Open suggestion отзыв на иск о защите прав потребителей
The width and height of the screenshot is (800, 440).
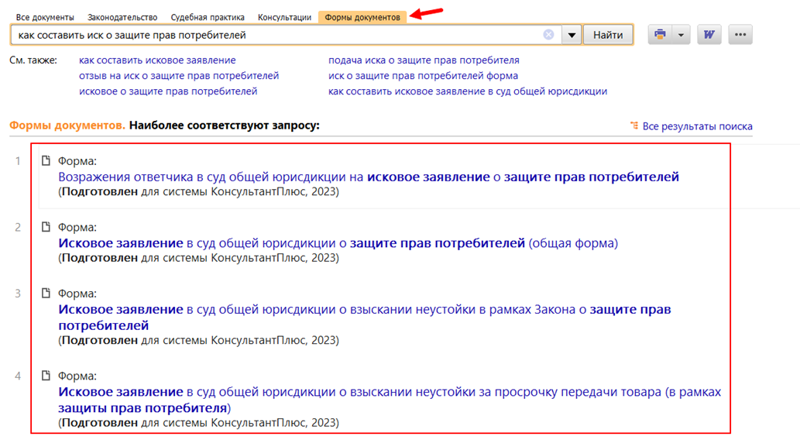click(x=179, y=76)
